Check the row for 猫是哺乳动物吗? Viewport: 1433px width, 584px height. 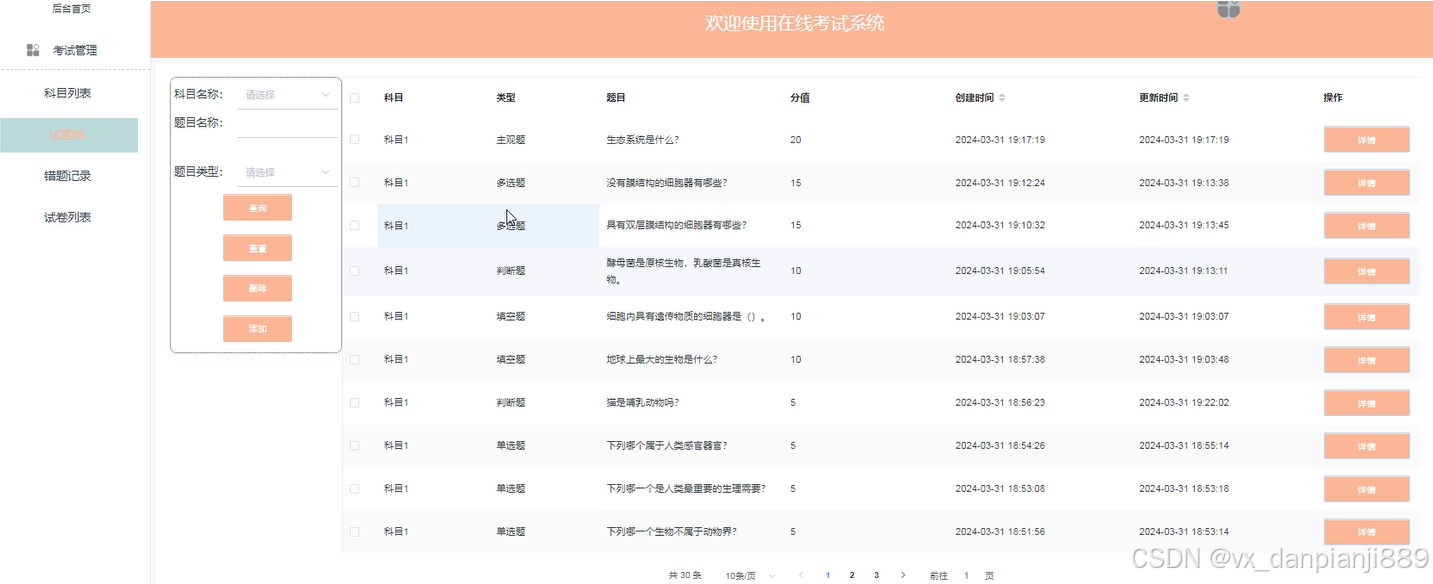tap(355, 402)
